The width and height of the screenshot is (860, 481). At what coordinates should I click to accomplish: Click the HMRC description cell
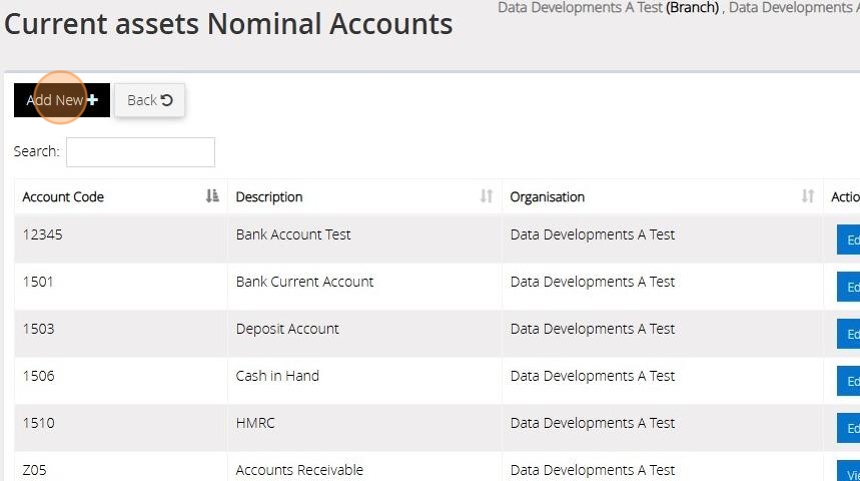click(255, 423)
